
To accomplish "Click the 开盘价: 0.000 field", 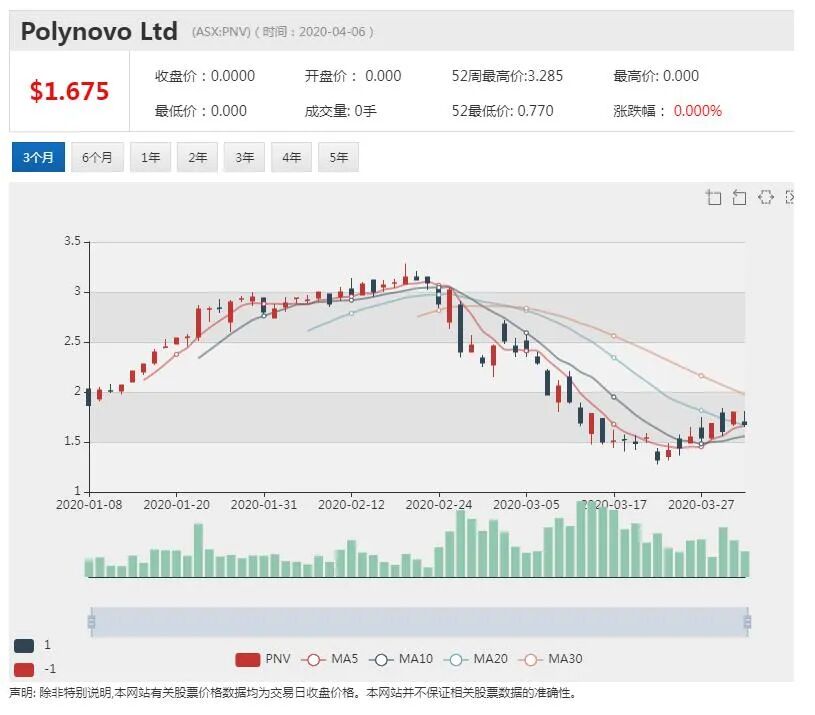I will point(353,76).
